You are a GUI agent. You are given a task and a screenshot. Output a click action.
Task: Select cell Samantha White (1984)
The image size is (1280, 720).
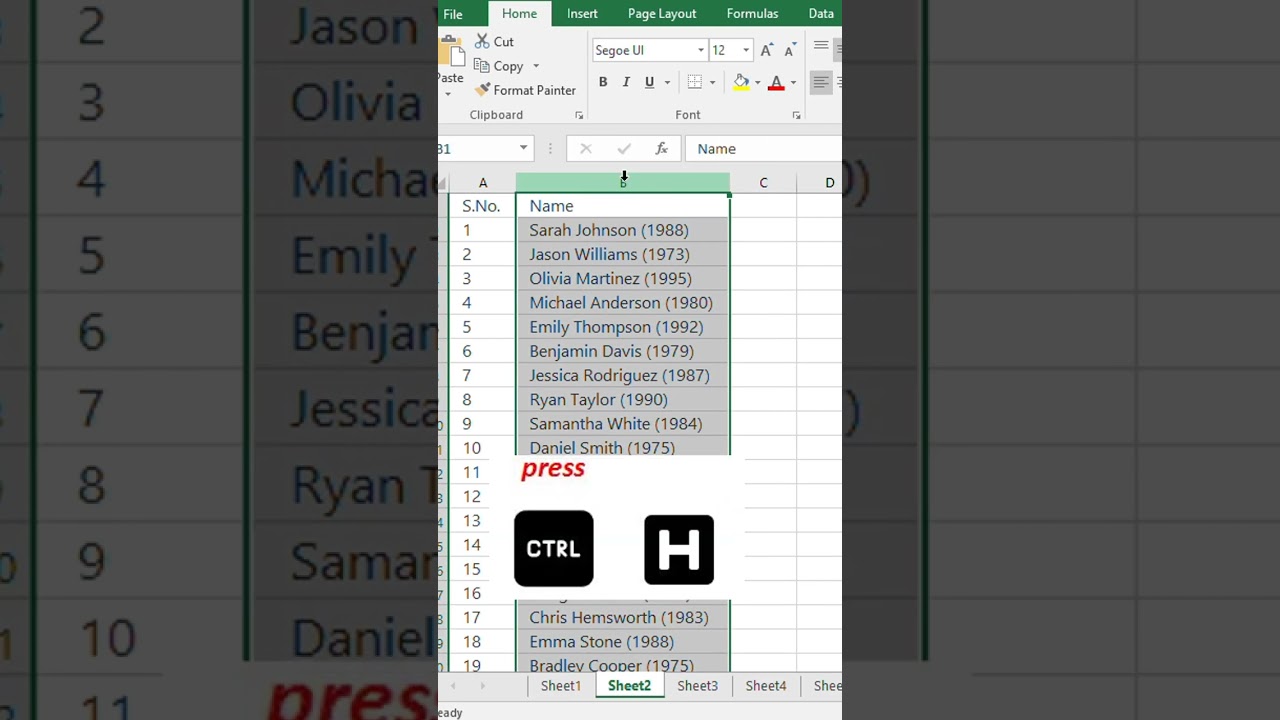point(623,424)
